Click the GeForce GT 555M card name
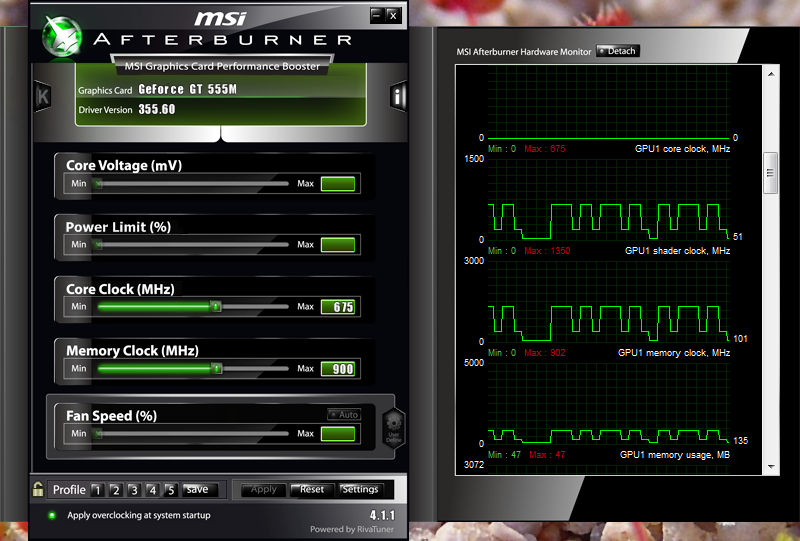 coord(187,89)
